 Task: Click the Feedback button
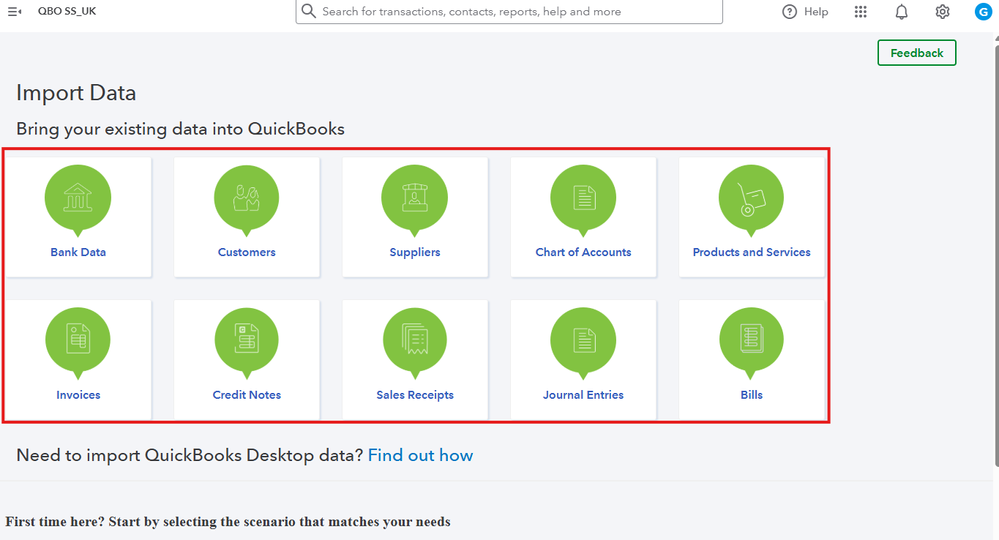tap(917, 53)
